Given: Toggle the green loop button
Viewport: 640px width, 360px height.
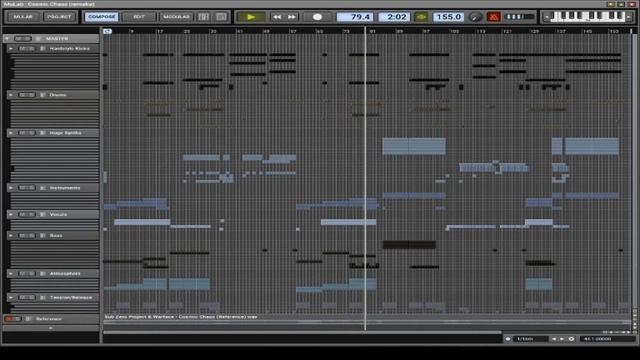Looking at the screenshot, I should coord(421,17).
